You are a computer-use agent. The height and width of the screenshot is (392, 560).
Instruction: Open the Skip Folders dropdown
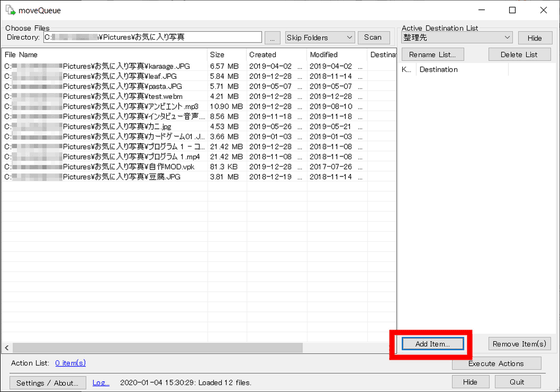[x=320, y=37]
